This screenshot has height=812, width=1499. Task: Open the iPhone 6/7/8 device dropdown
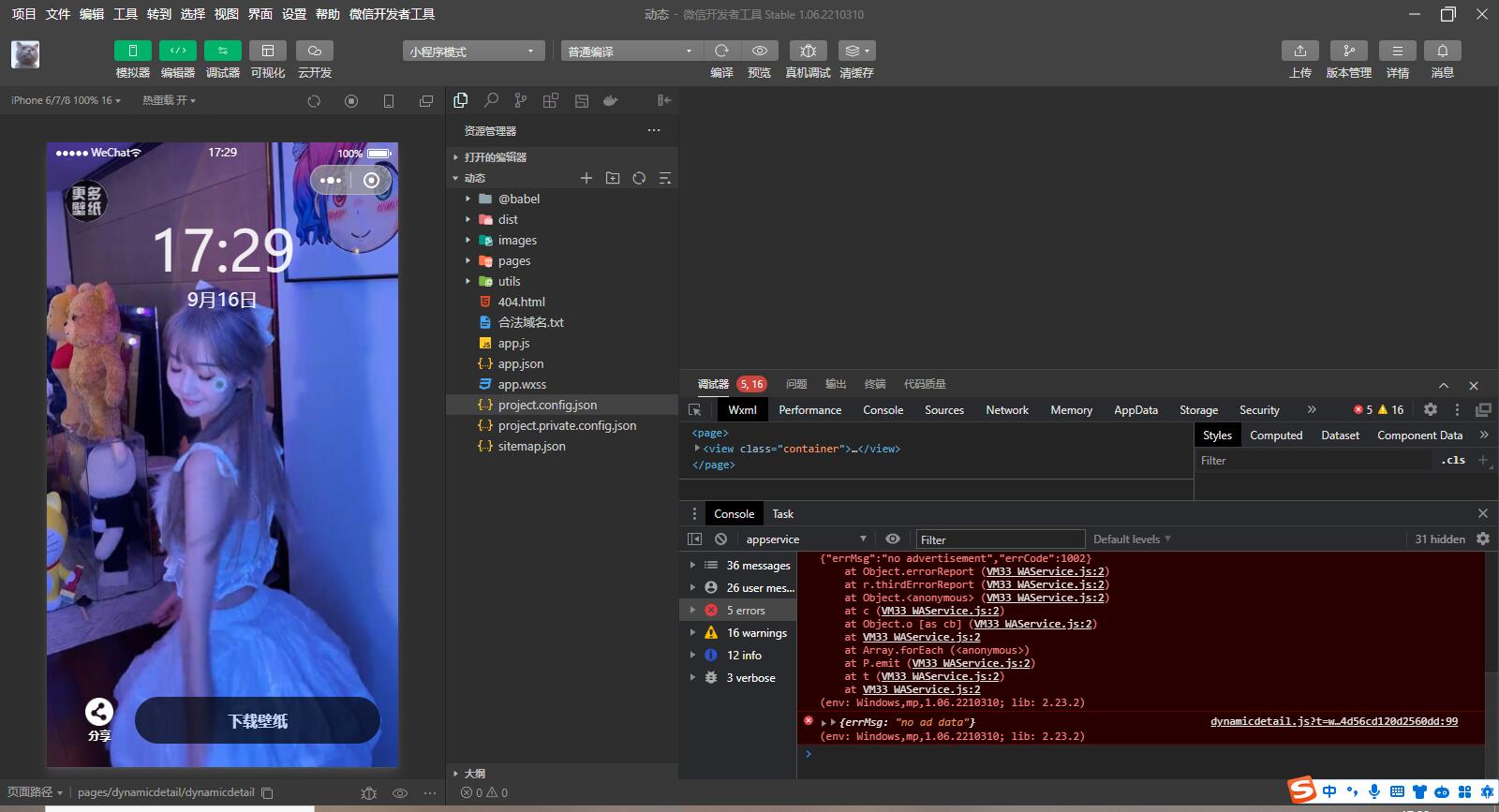[x=66, y=100]
